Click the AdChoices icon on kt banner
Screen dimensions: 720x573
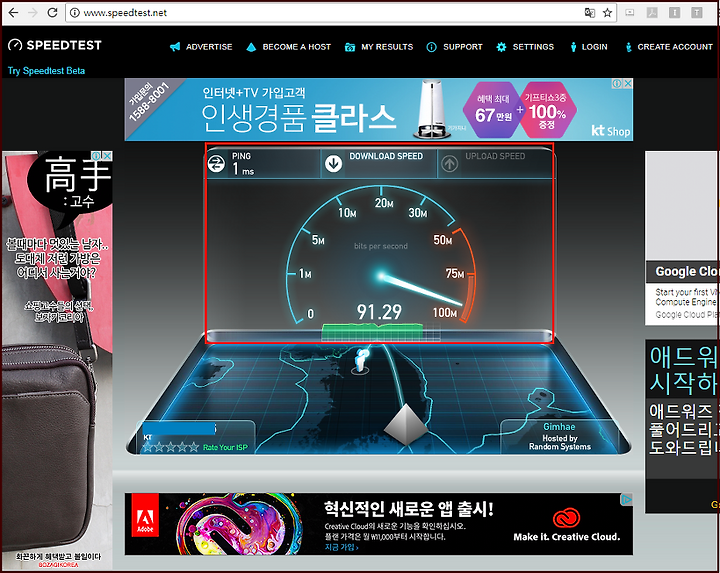click(x=618, y=84)
